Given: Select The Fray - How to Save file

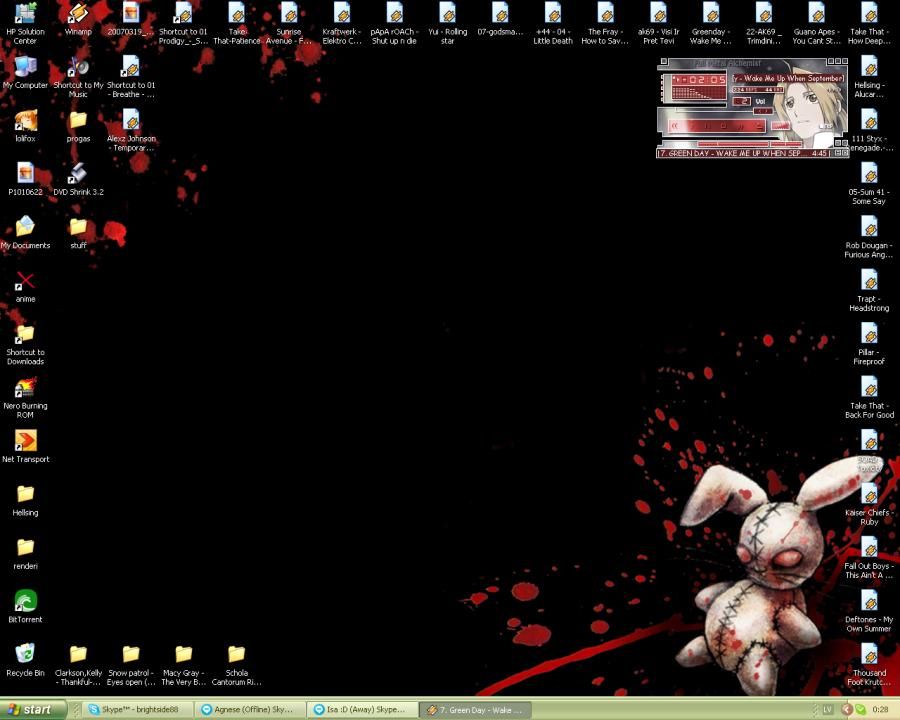Looking at the screenshot, I should 605,23.
